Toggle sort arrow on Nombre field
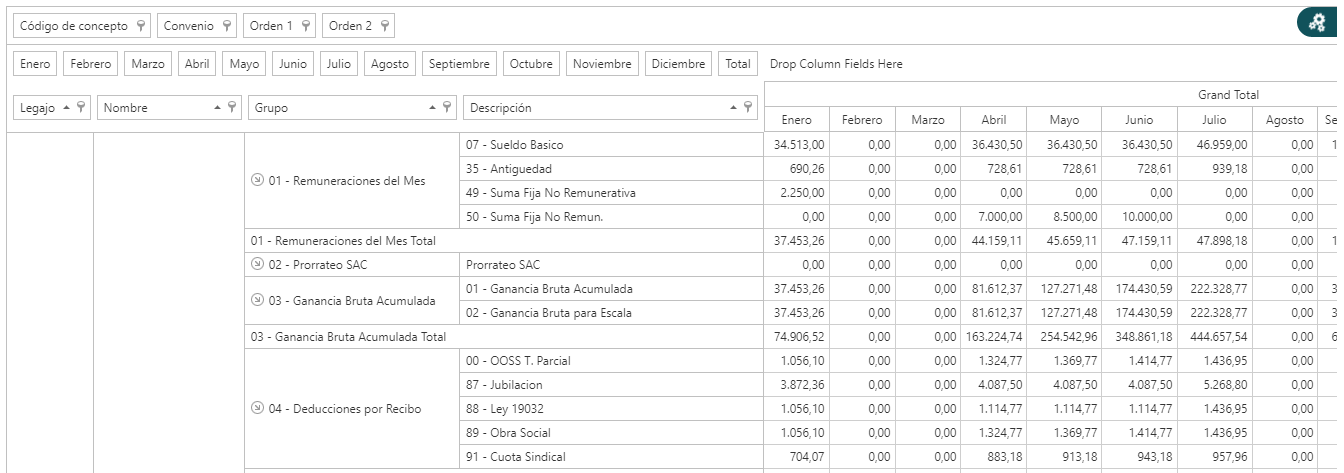 (x=218, y=107)
